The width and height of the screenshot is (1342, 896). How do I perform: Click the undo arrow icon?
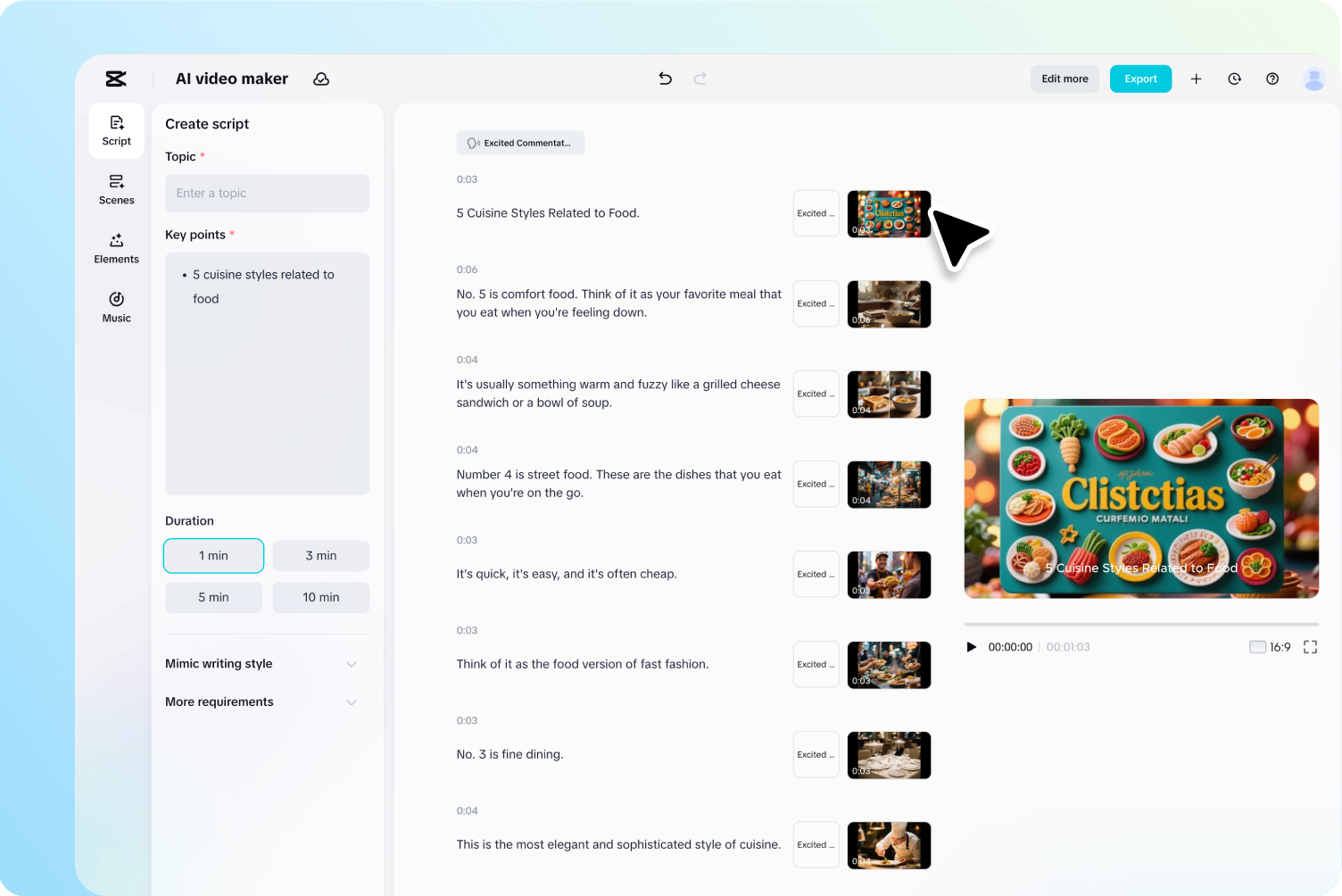665,79
